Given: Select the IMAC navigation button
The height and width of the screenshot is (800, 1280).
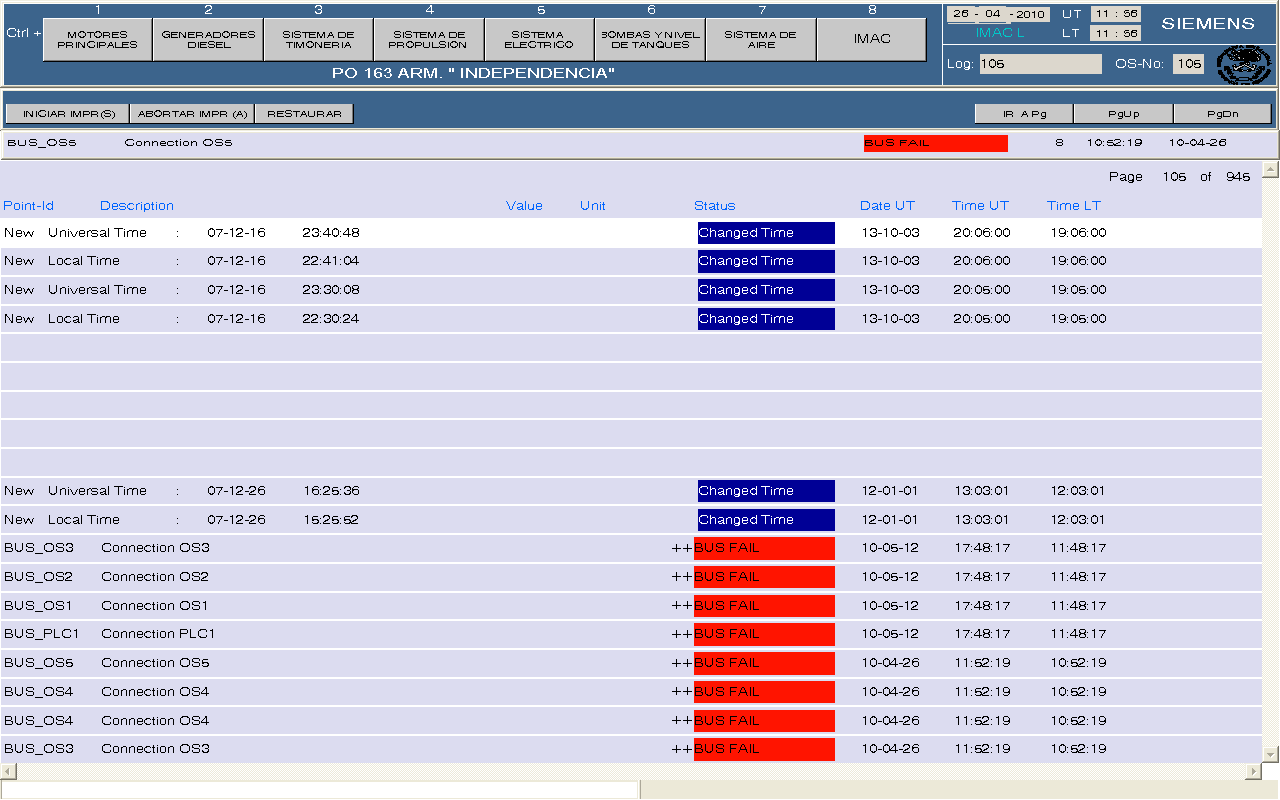Looking at the screenshot, I should pos(872,40).
